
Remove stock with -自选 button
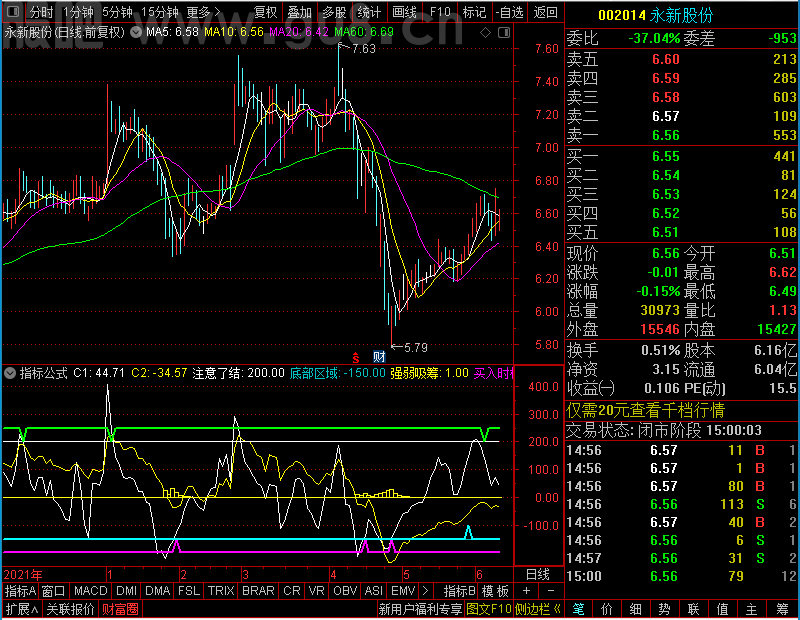509,12
